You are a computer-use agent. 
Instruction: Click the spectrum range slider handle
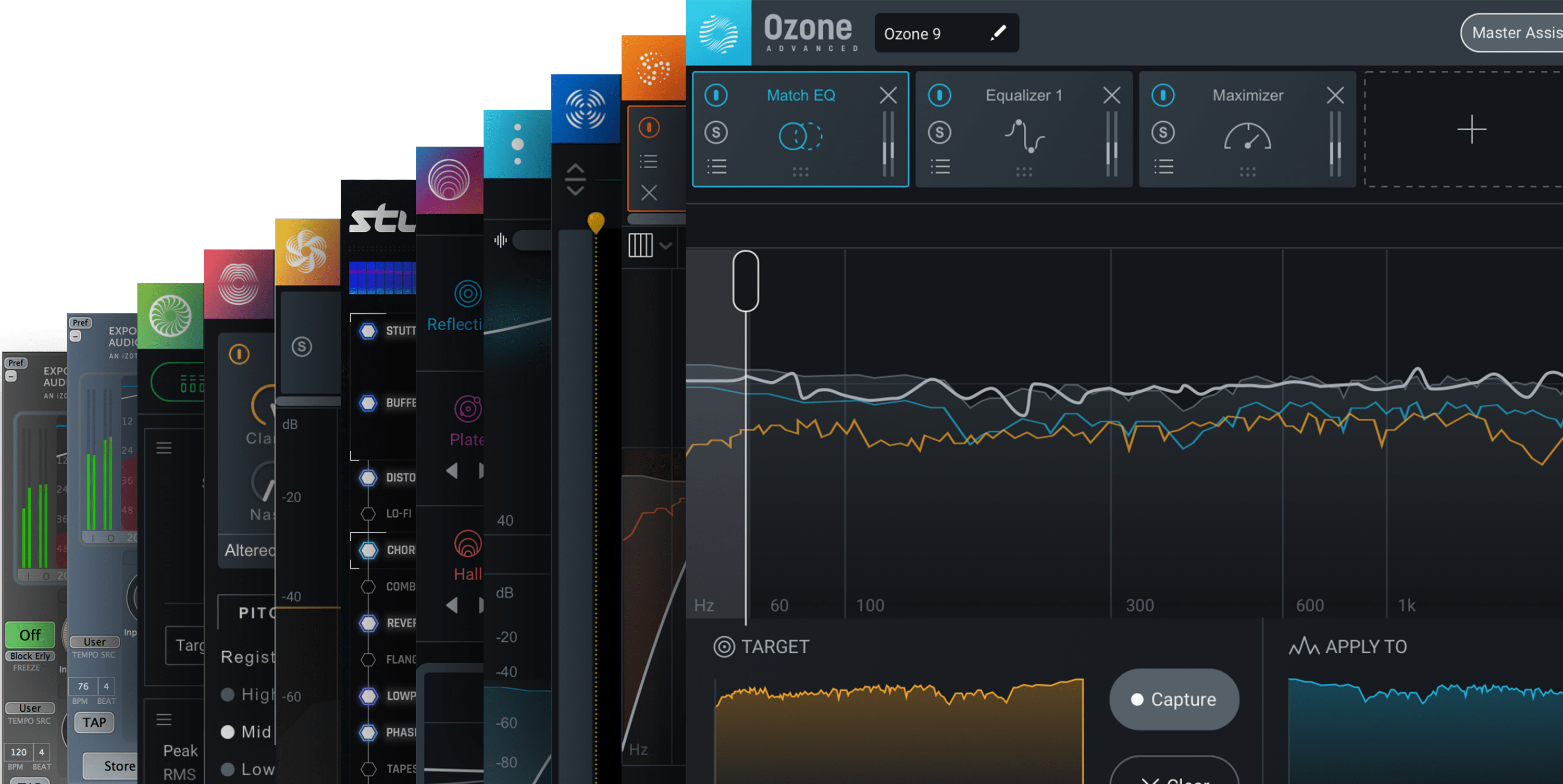click(x=745, y=281)
